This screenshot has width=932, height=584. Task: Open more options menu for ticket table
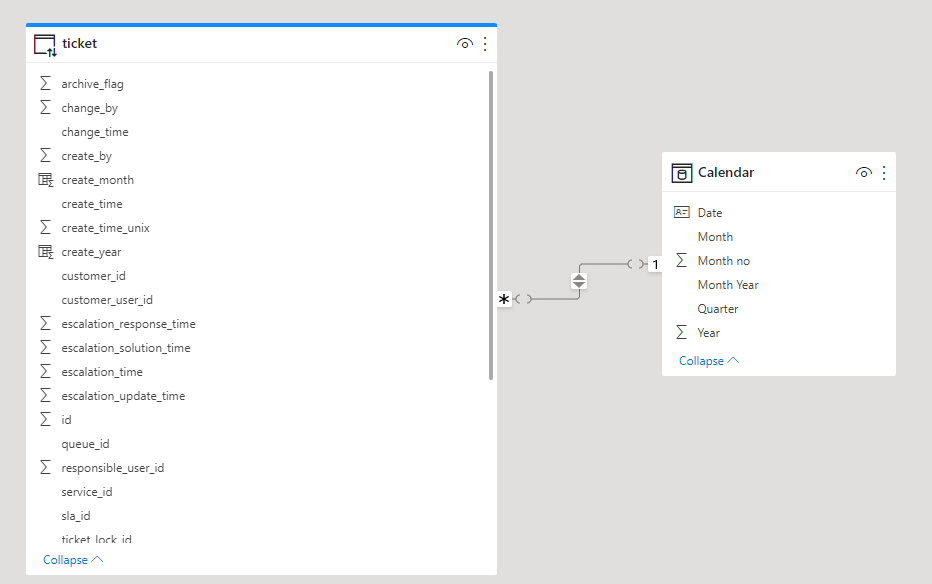click(485, 43)
